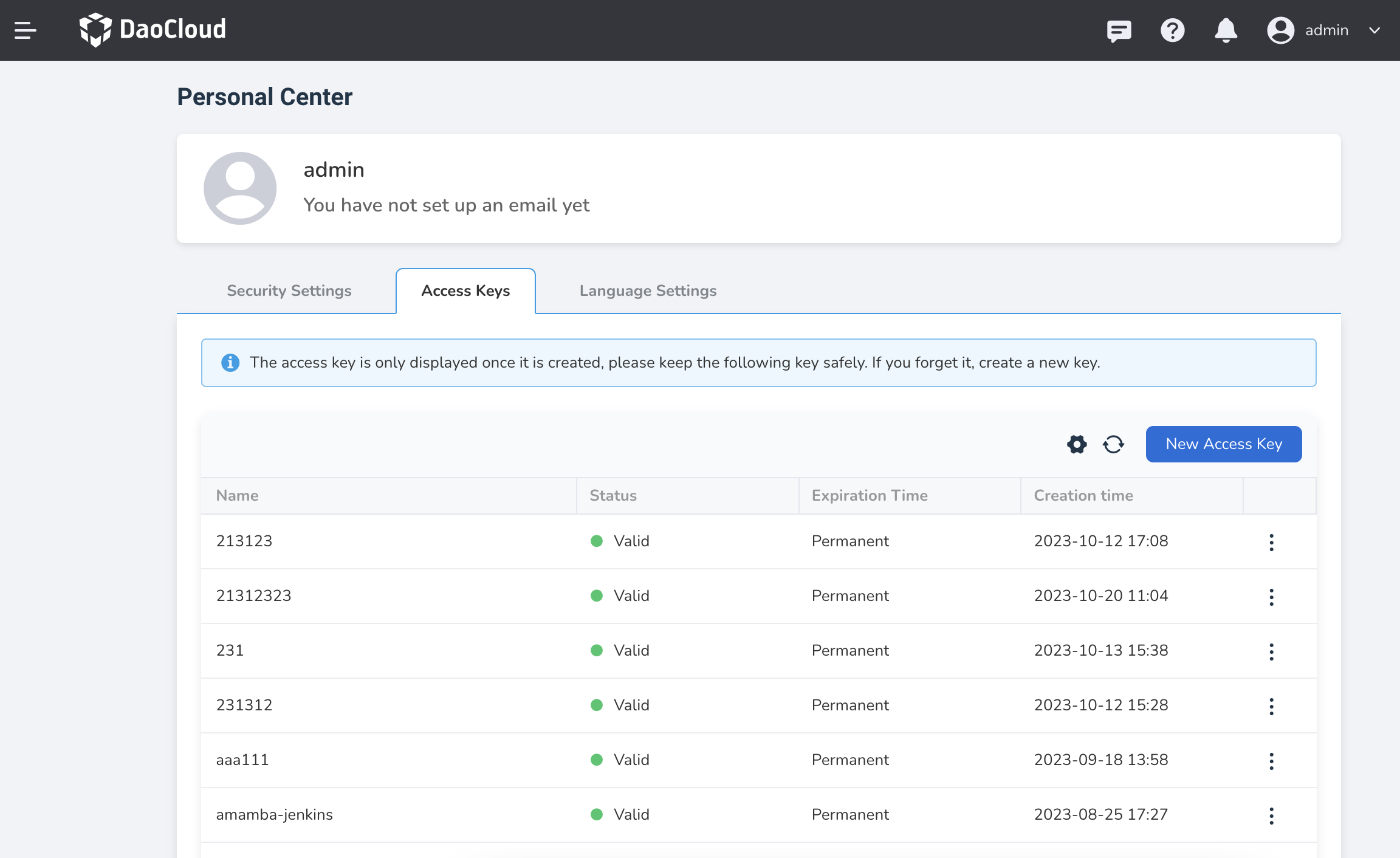Switch to Language Settings tab
The width and height of the screenshot is (1400, 858).
648,290
